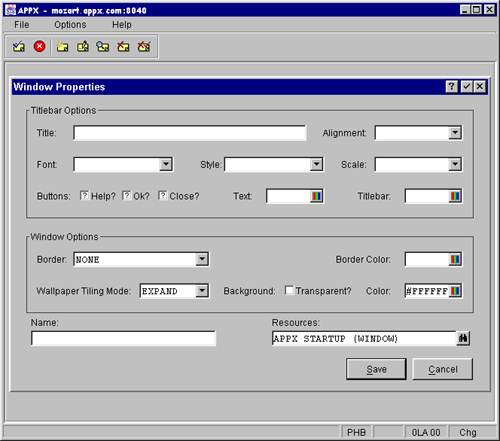Viewport: 500px width, 441px height.
Task: Click the single red X Delete folder icon
Action: point(123,46)
